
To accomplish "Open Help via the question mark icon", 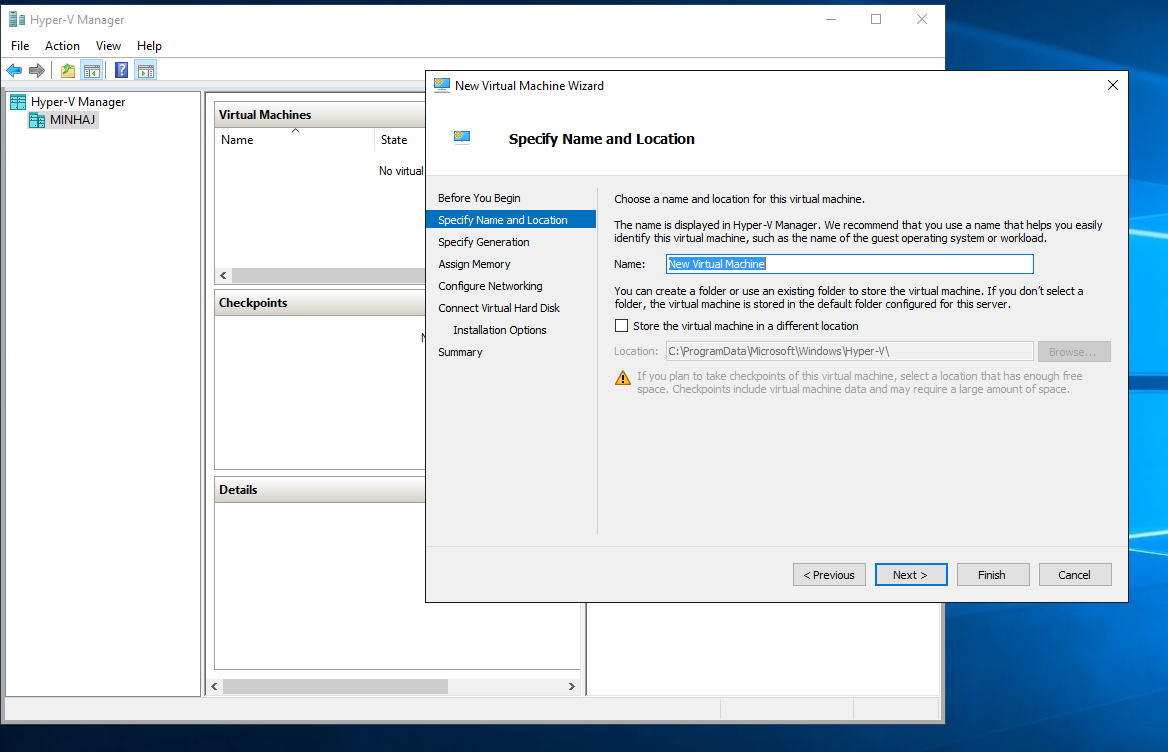I will point(121,70).
